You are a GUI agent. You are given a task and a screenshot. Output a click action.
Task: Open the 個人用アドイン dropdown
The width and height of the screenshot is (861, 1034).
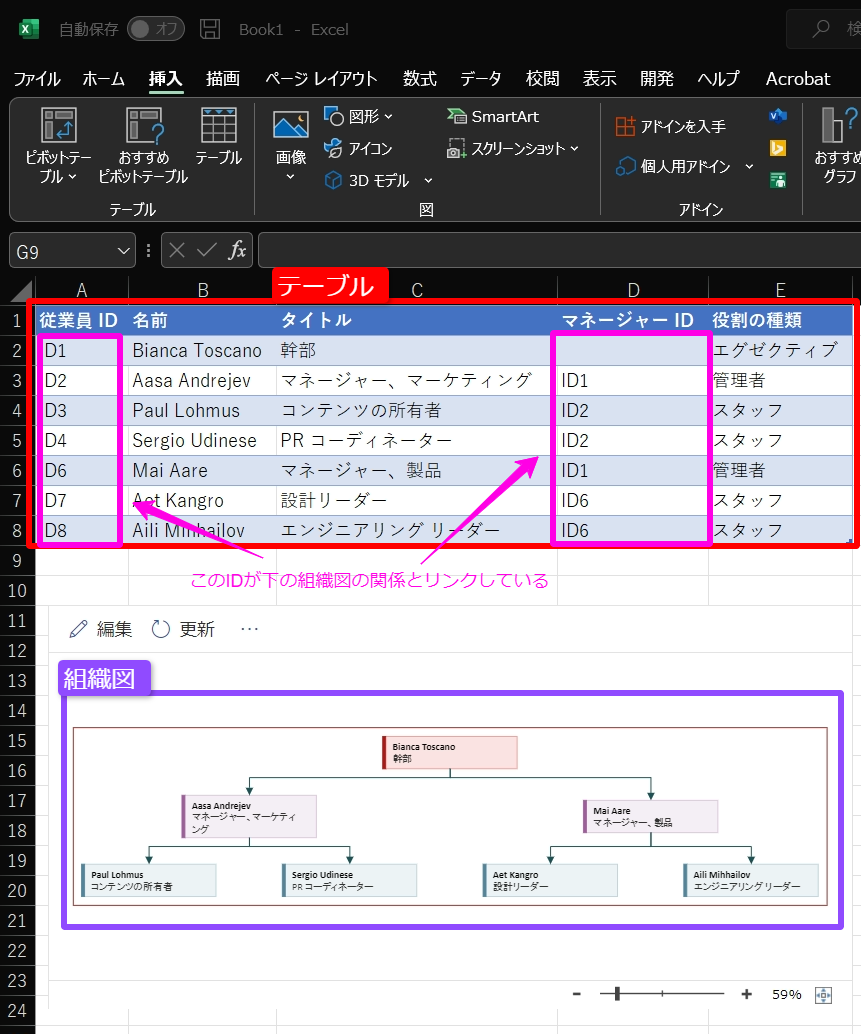pyautogui.click(x=749, y=167)
